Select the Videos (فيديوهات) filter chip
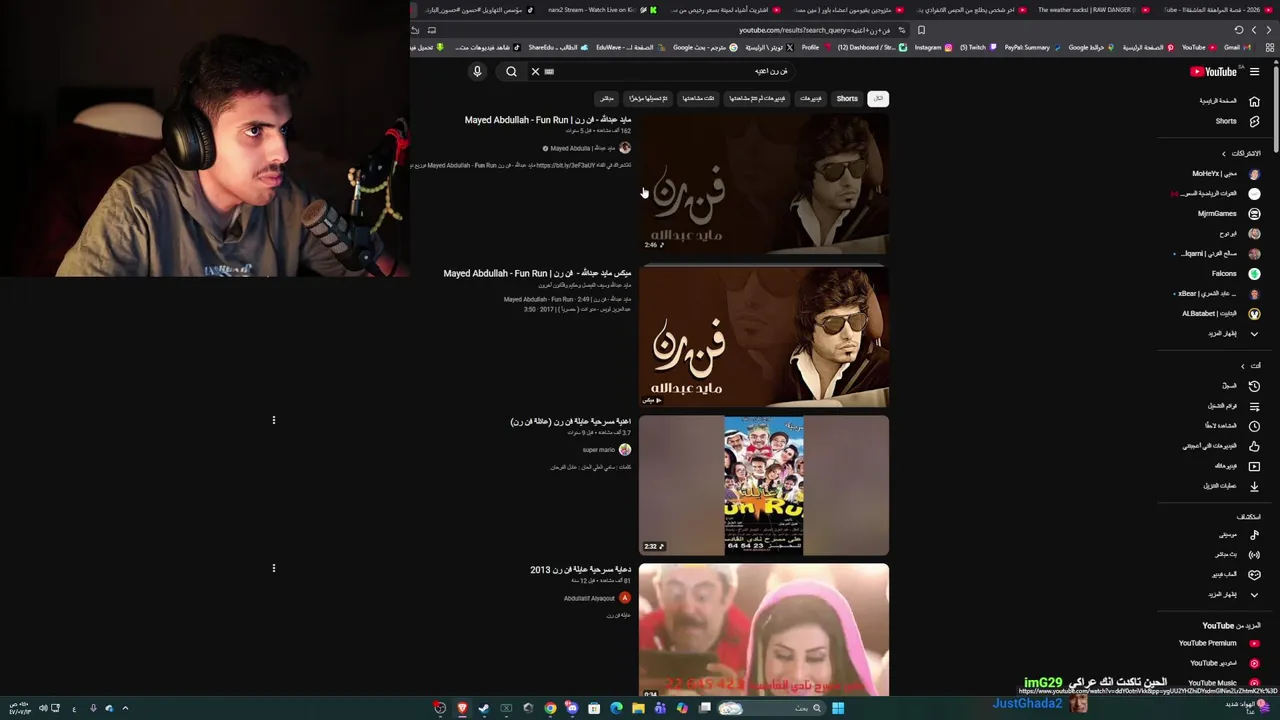 pyautogui.click(x=811, y=98)
